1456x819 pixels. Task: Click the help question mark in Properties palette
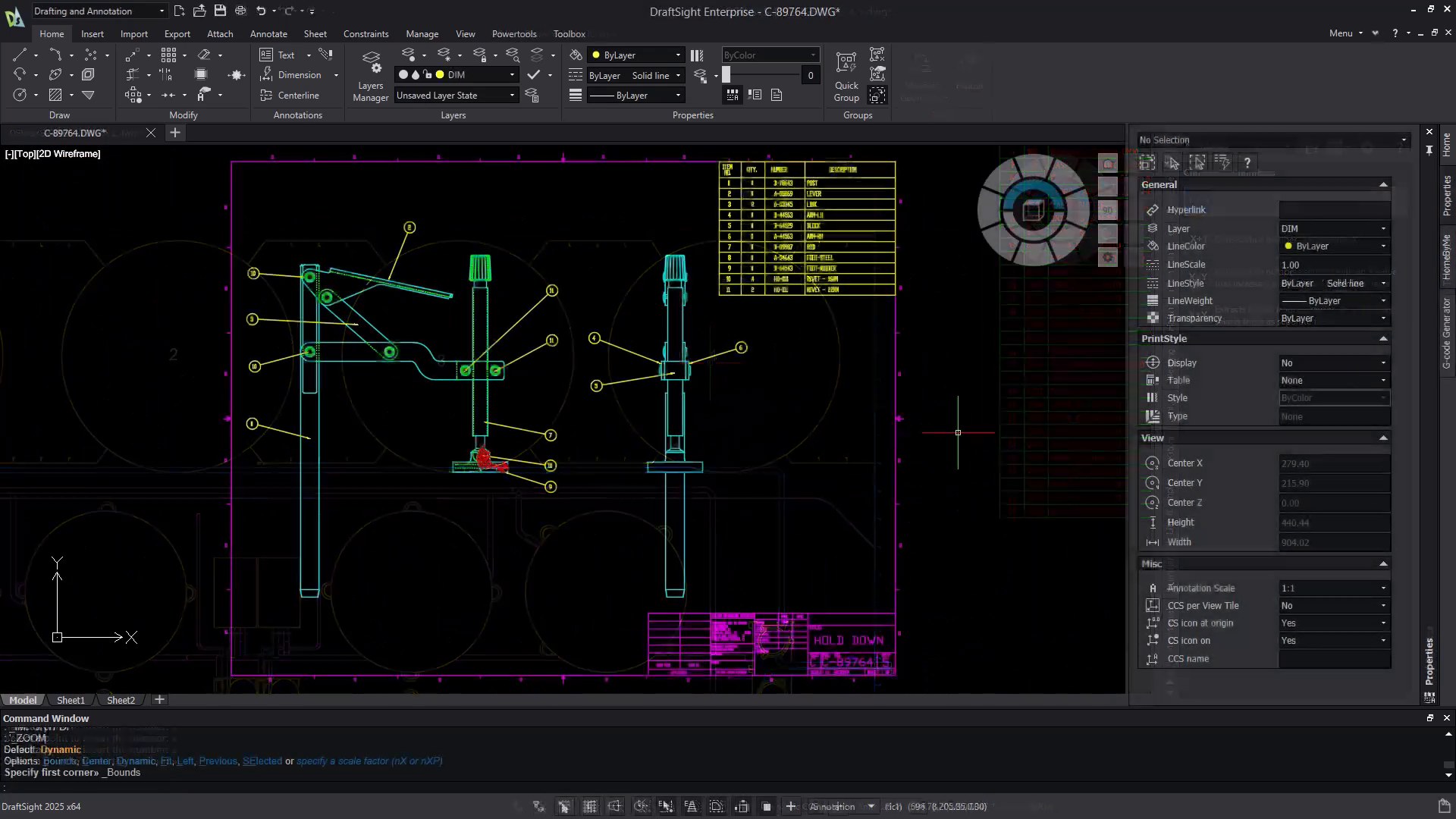[x=1247, y=162]
